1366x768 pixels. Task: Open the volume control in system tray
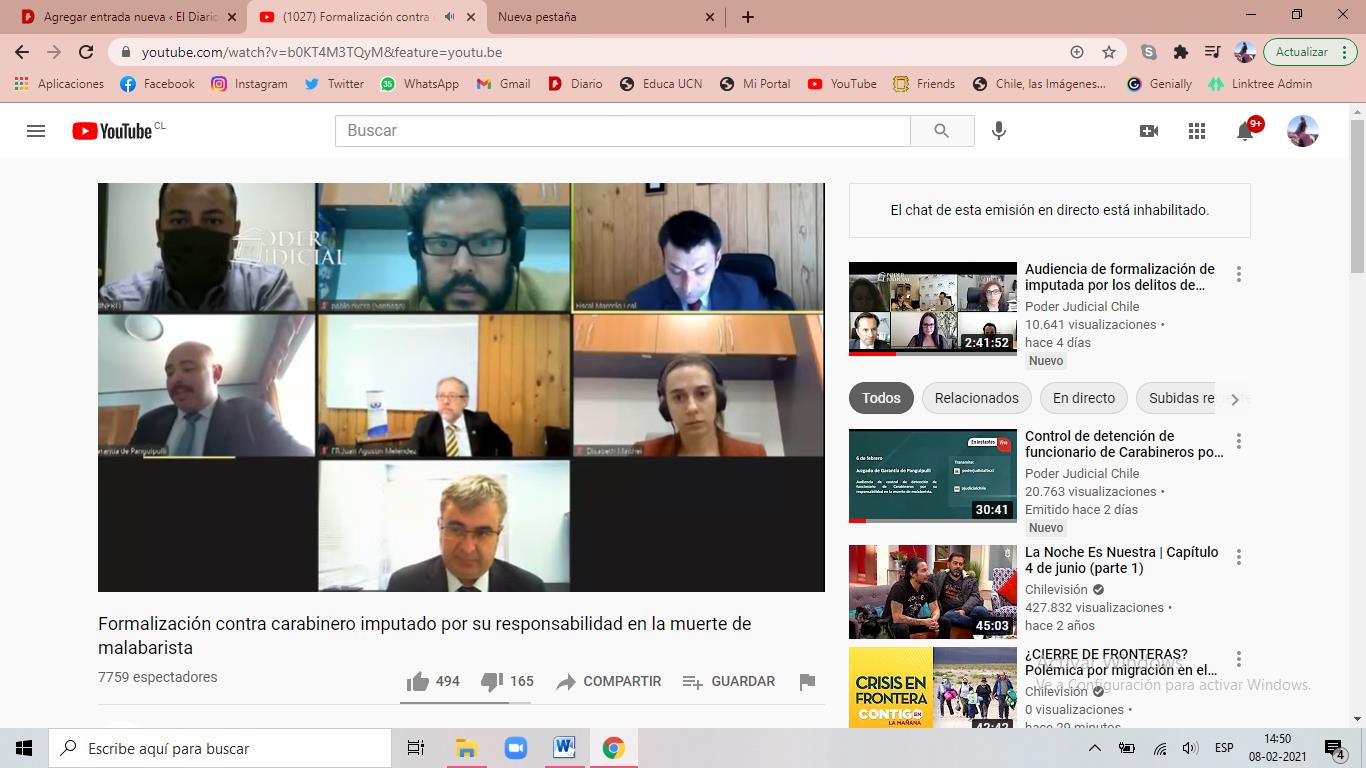[1189, 748]
